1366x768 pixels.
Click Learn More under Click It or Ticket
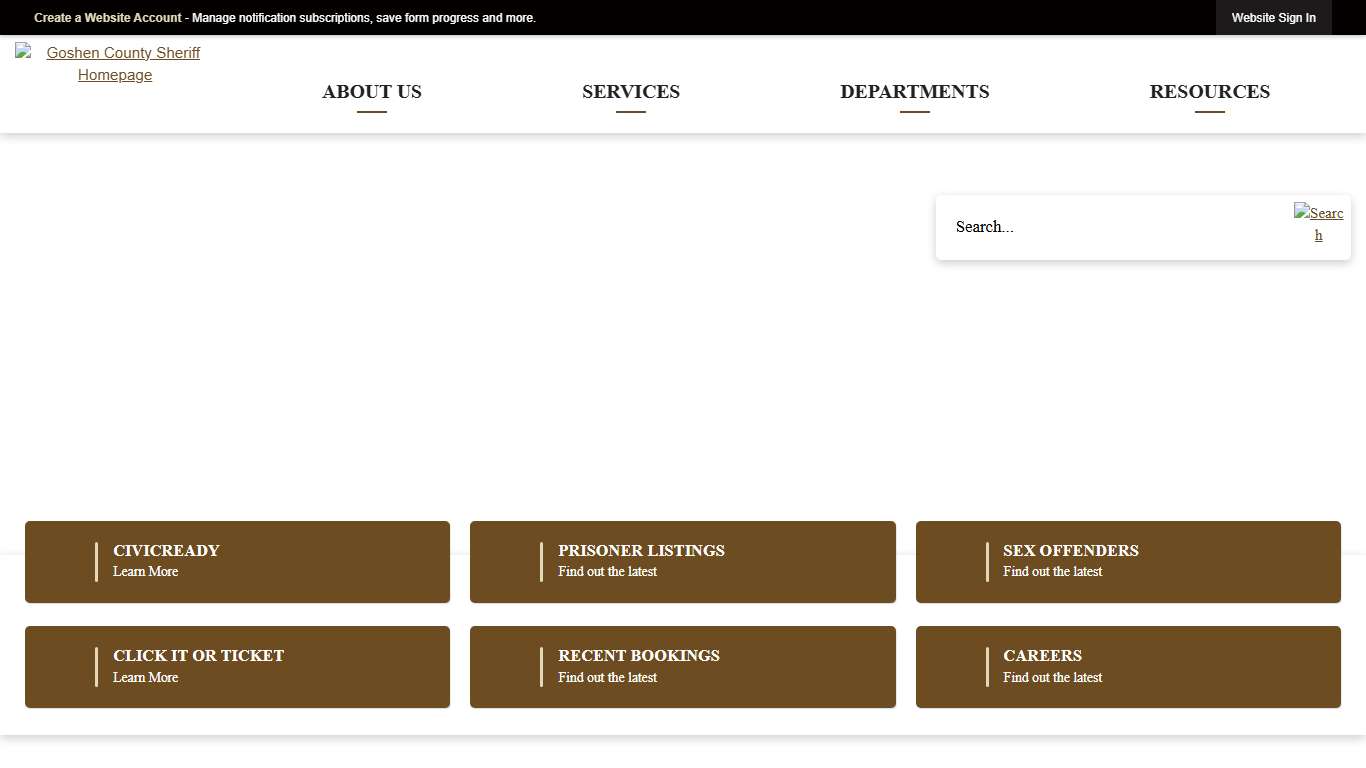(145, 678)
